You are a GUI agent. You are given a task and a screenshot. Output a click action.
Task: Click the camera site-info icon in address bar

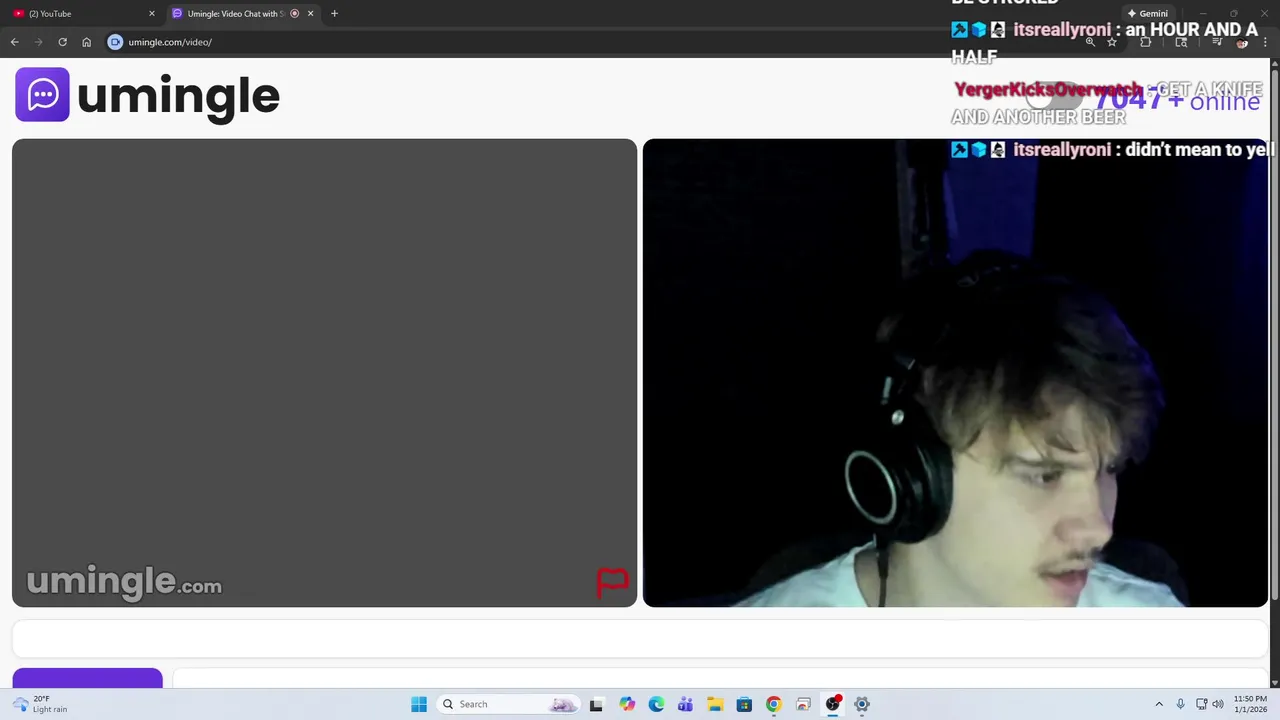coord(115,42)
